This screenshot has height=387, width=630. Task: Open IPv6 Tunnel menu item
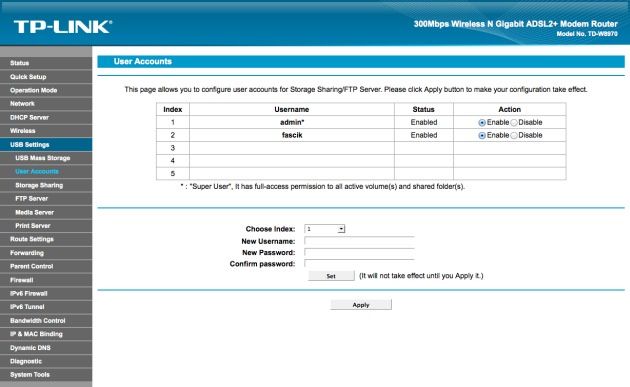(46, 307)
